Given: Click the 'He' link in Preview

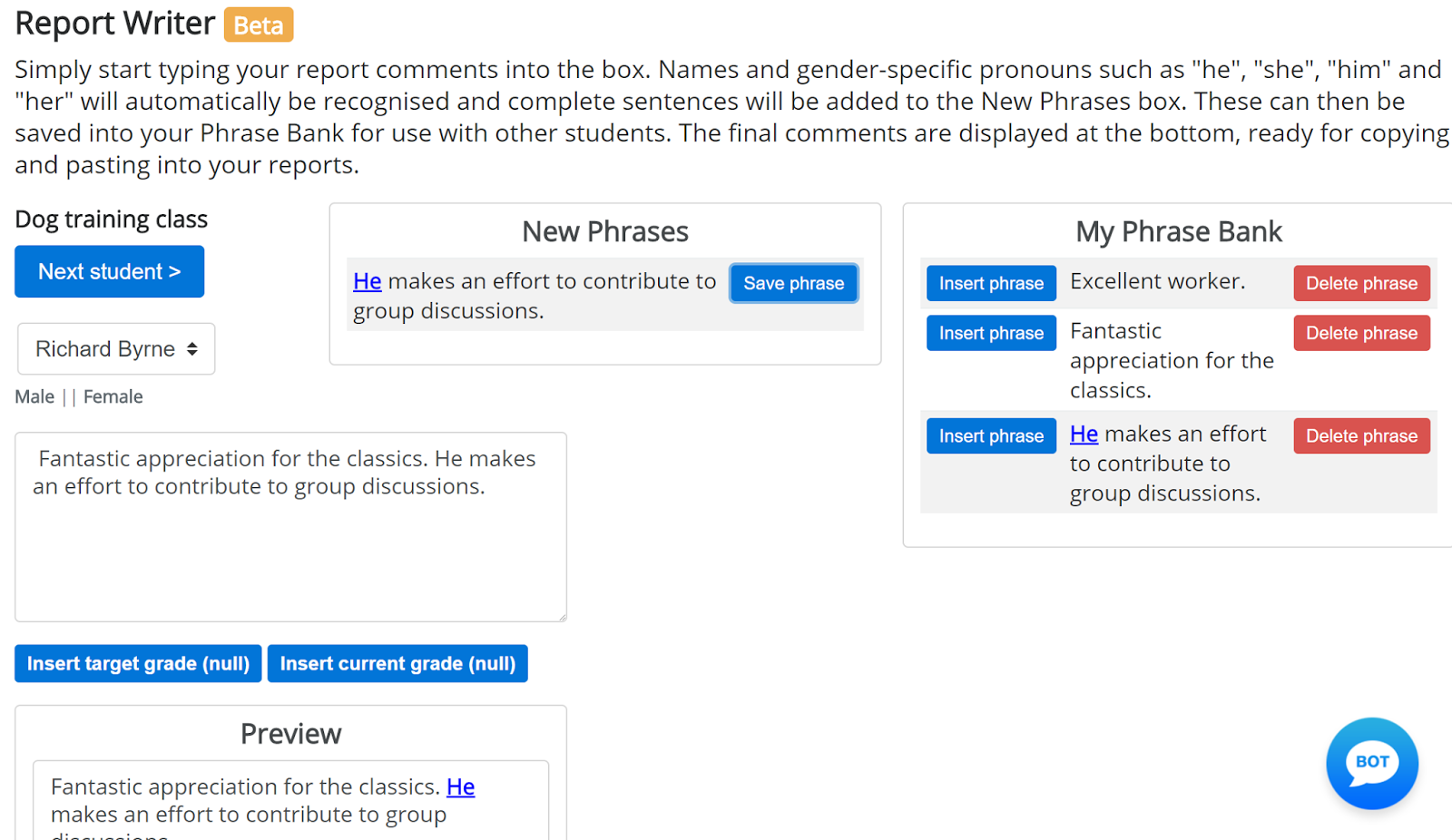Looking at the screenshot, I should click(x=460, y=787).
